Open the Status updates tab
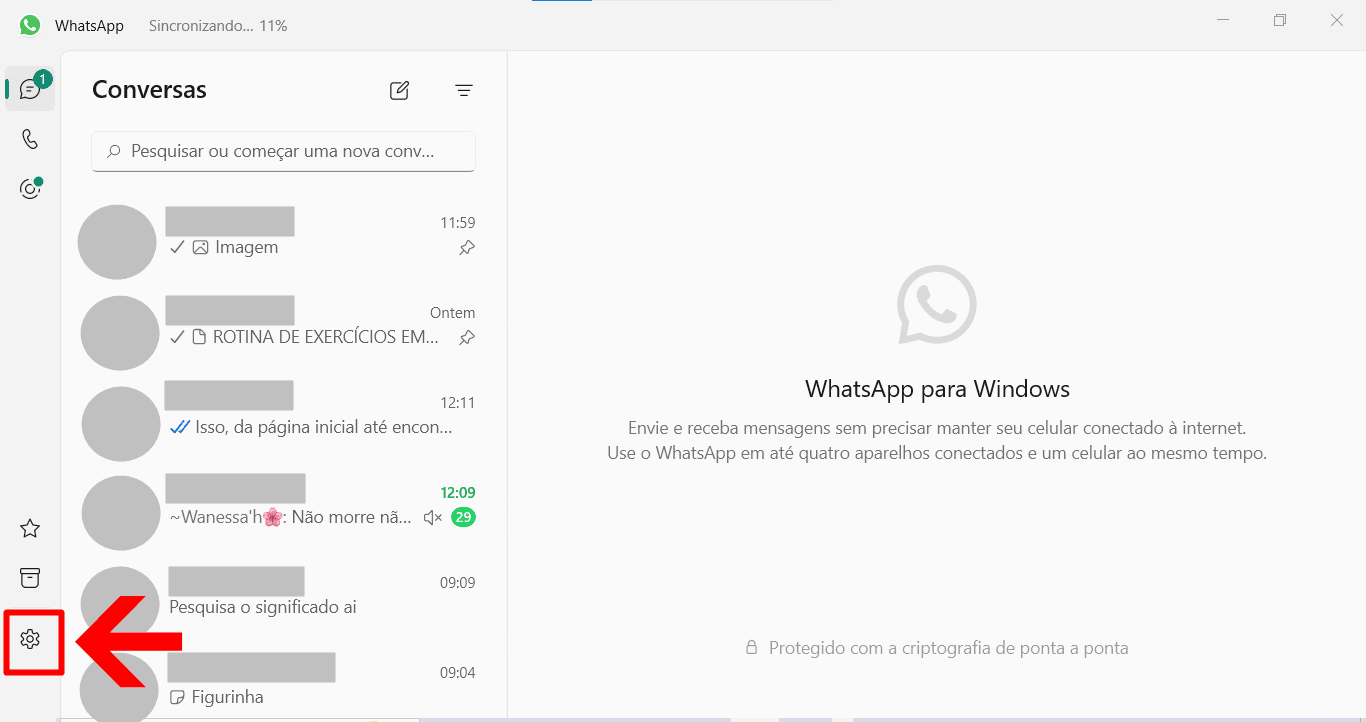The height and width of the screenshot is (722, 1366). click(30, 188)
